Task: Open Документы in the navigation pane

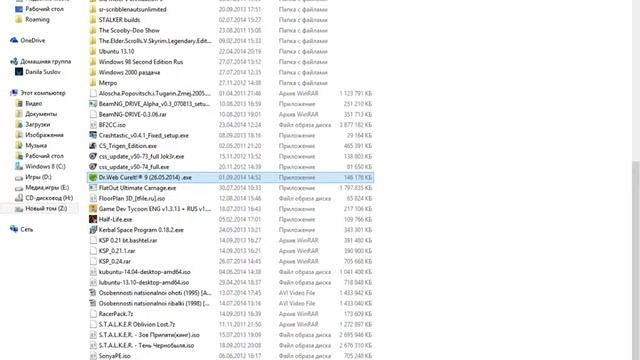Action: pyautogui.click(x=41, y=114)
